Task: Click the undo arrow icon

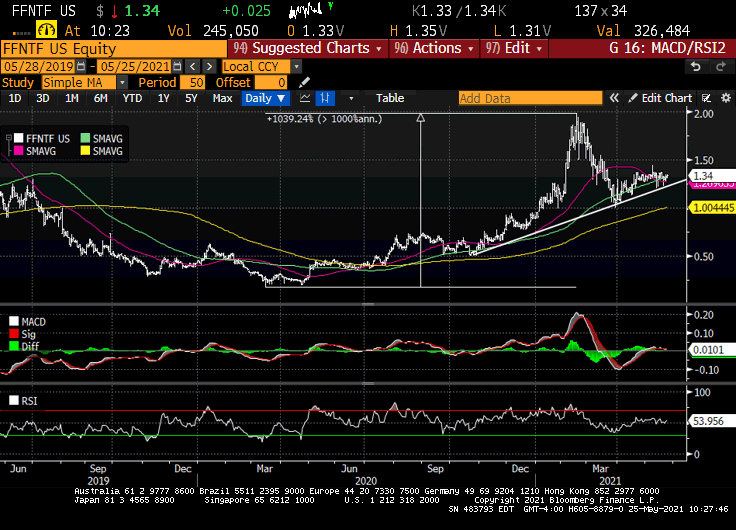Action: click(696, 67)
